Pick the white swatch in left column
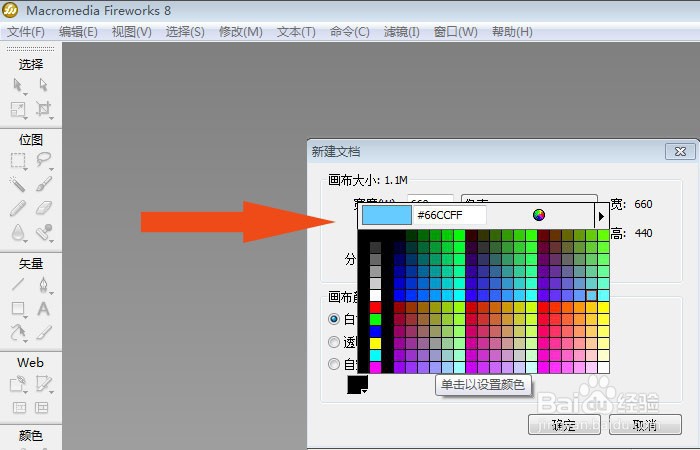The height and width of the screenshot is (450, 700). point(375,295)
